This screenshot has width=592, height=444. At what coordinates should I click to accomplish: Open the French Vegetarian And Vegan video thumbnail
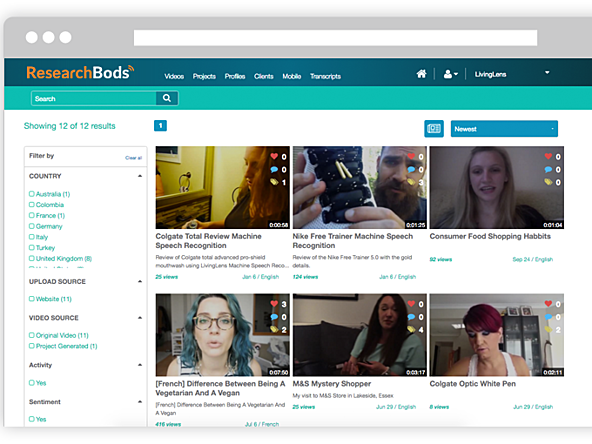point(223,335)
